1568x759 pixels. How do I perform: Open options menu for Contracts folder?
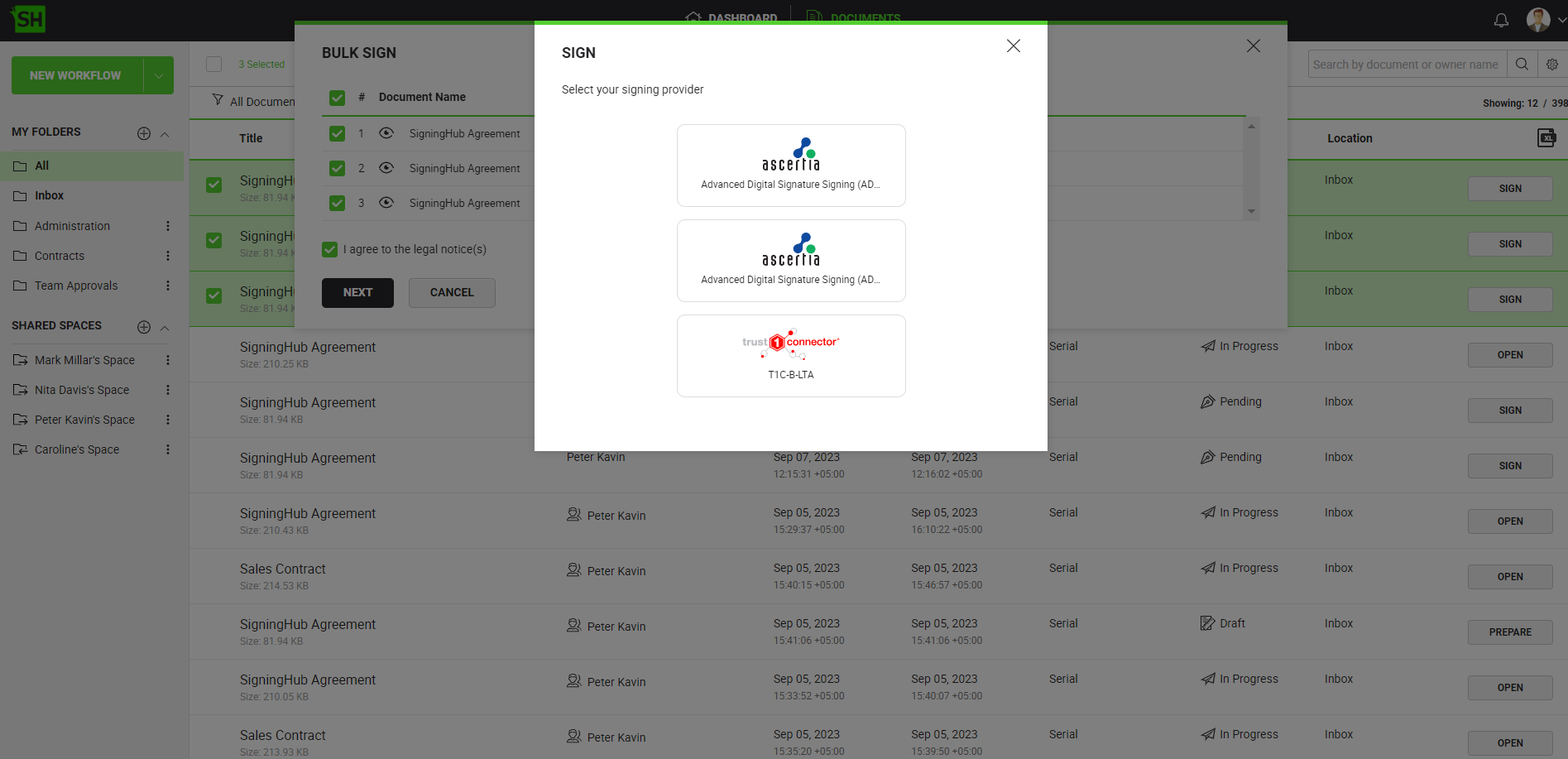(x=168, y=256)
